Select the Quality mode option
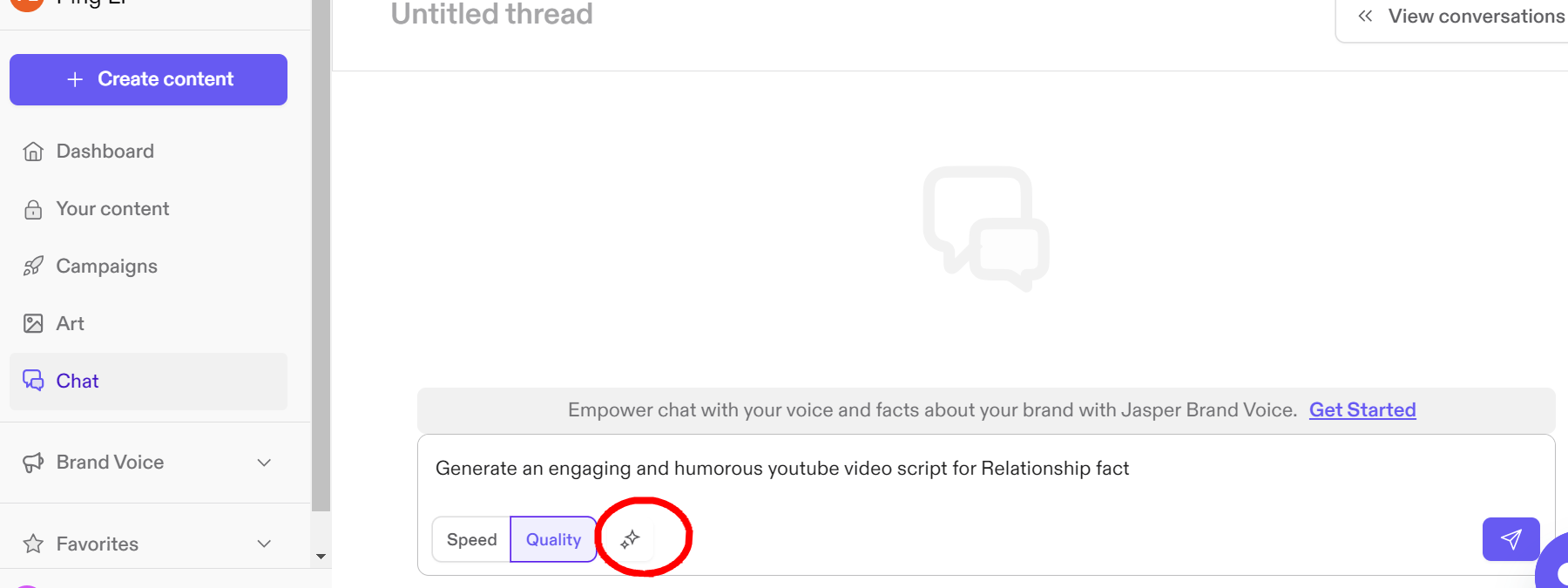 coord(553,539)
